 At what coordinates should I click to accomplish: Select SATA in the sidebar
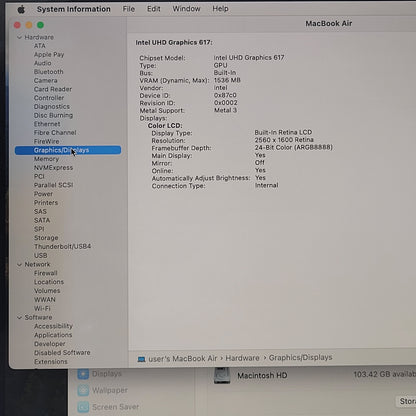click(x=42, y=220)
